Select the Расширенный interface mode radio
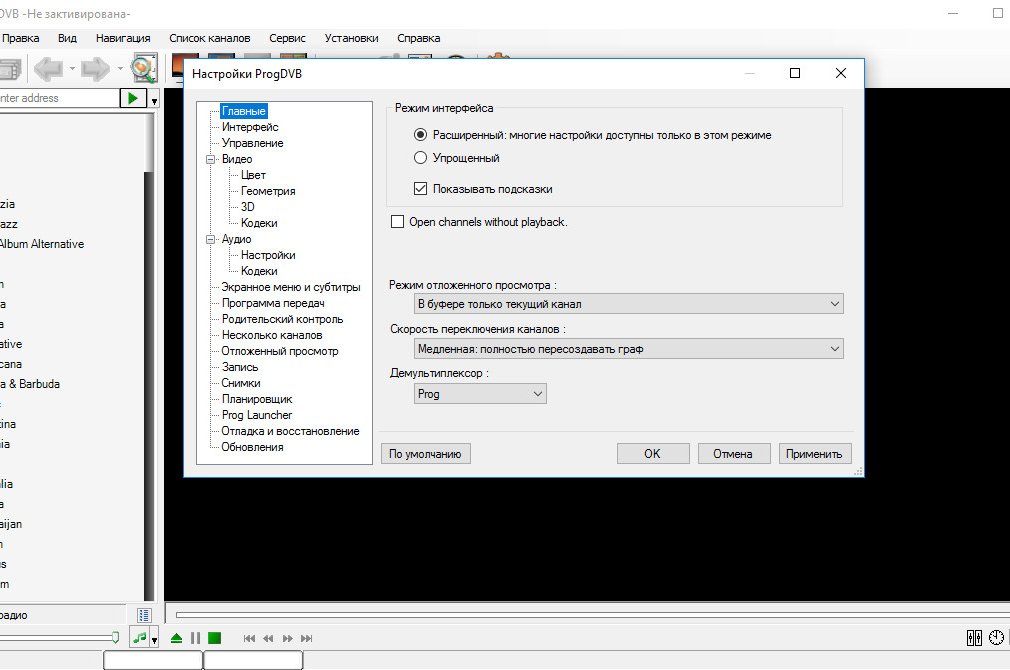 [x=420, y=135]
